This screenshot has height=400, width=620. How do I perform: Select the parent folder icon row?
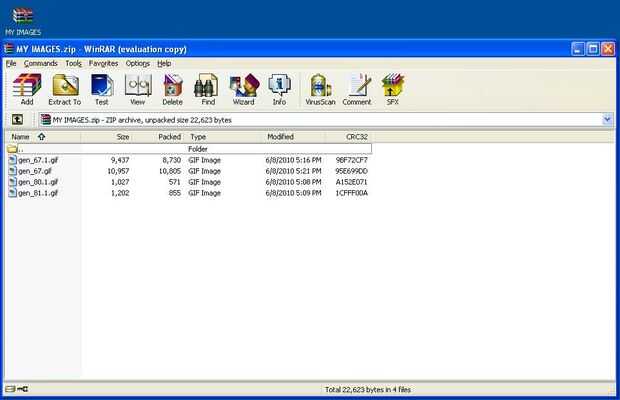(x=189, y=149)
